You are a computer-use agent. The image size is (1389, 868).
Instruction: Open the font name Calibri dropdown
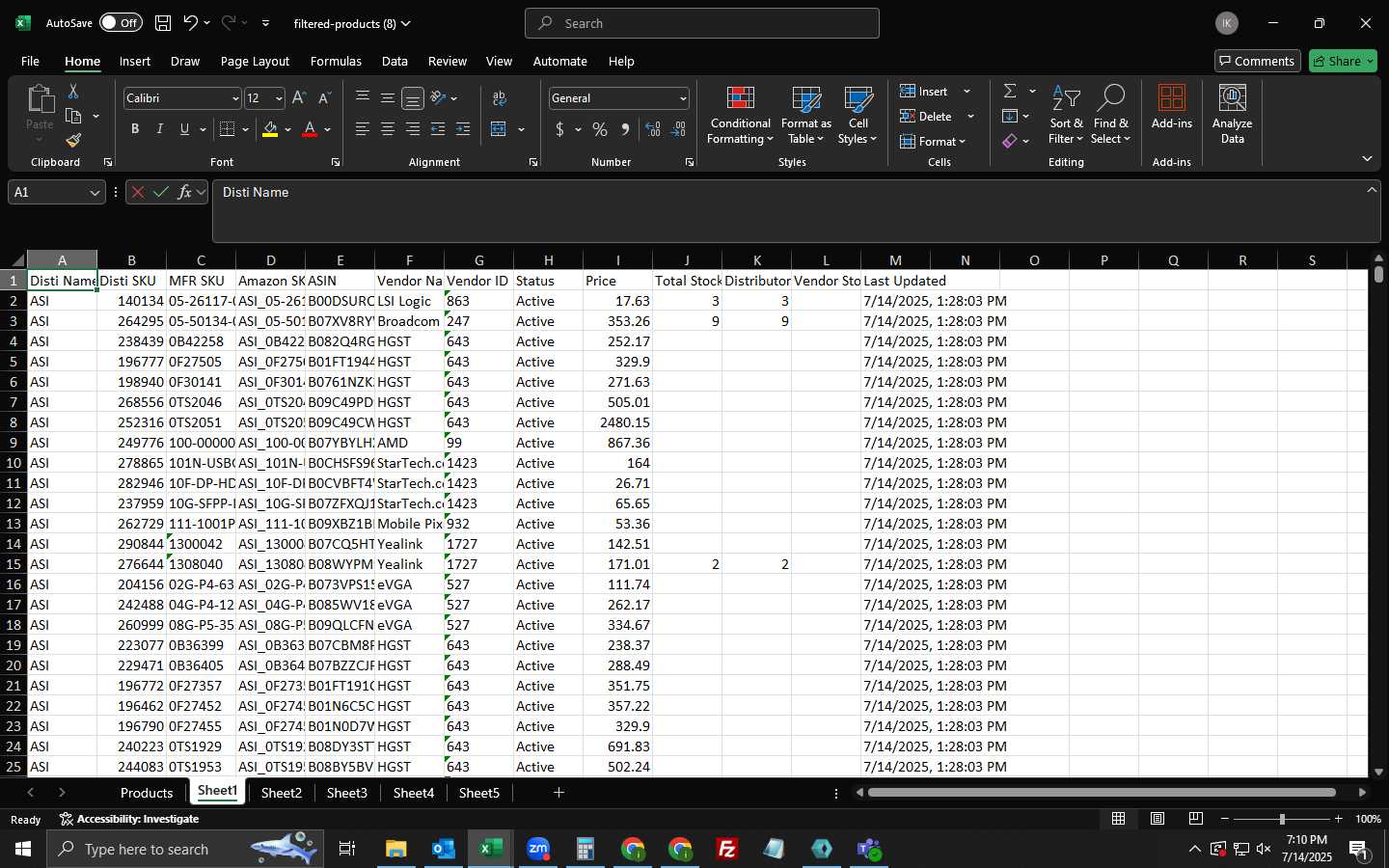pos(235,98)
